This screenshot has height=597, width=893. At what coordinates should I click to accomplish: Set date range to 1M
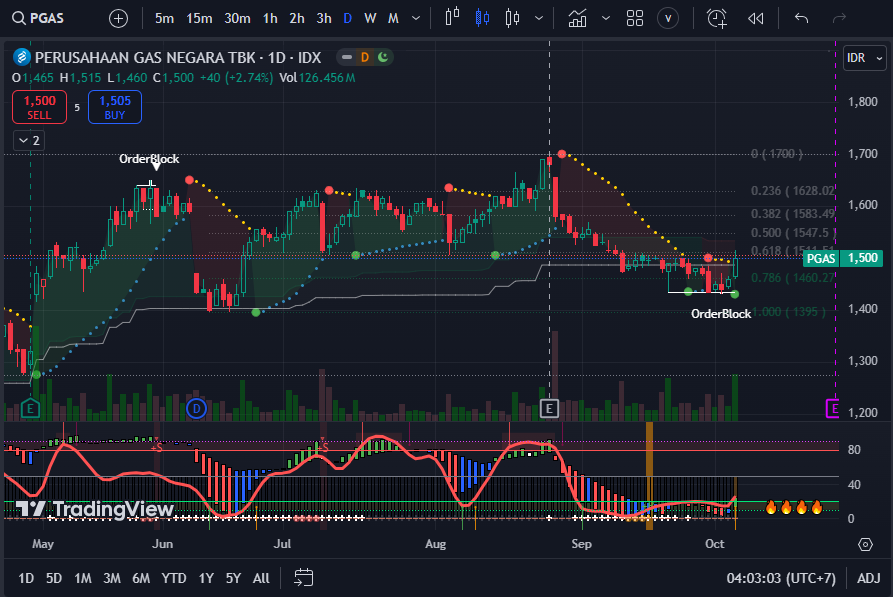pos(83,578)
